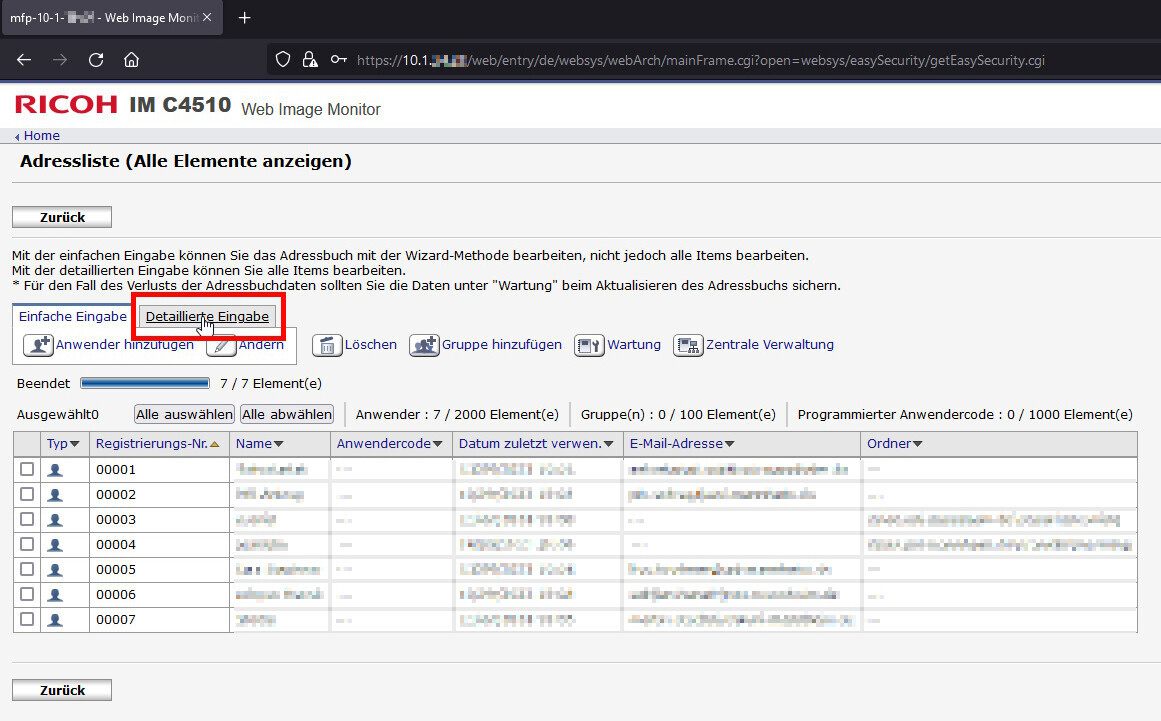1161x721 pixels.
Task: Click the key saved-password icon
Action: click(x=338, y=60)
